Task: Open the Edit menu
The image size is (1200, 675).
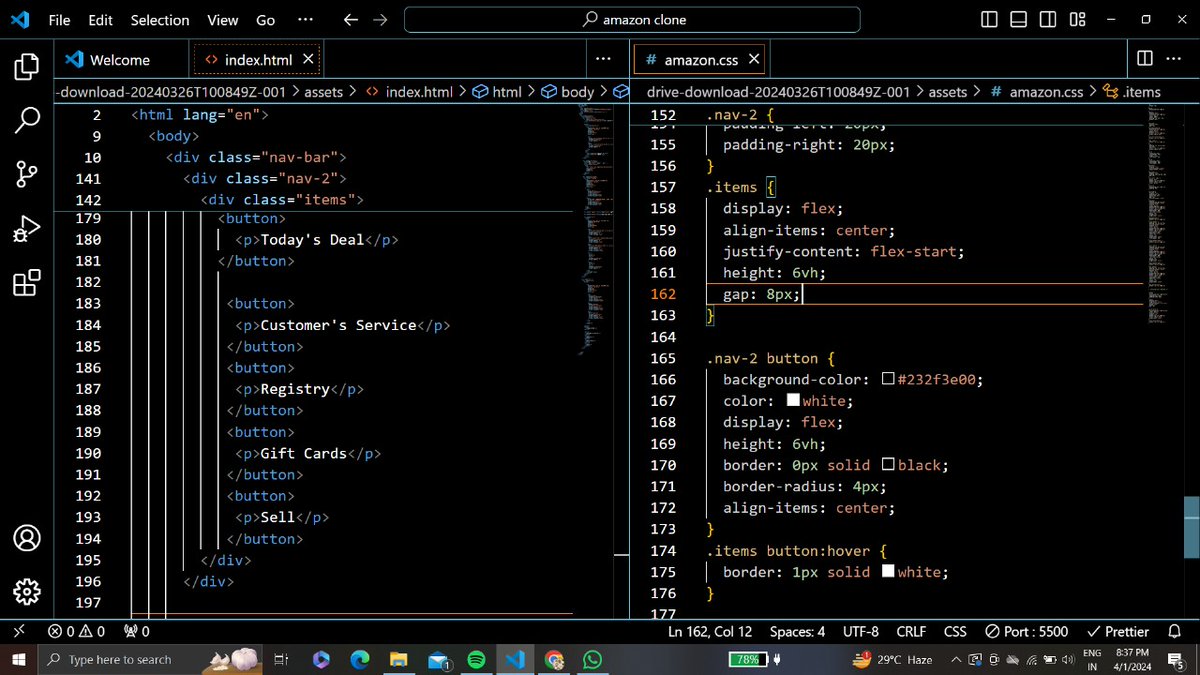Action: pyautogui.click(x=100, y=20)
